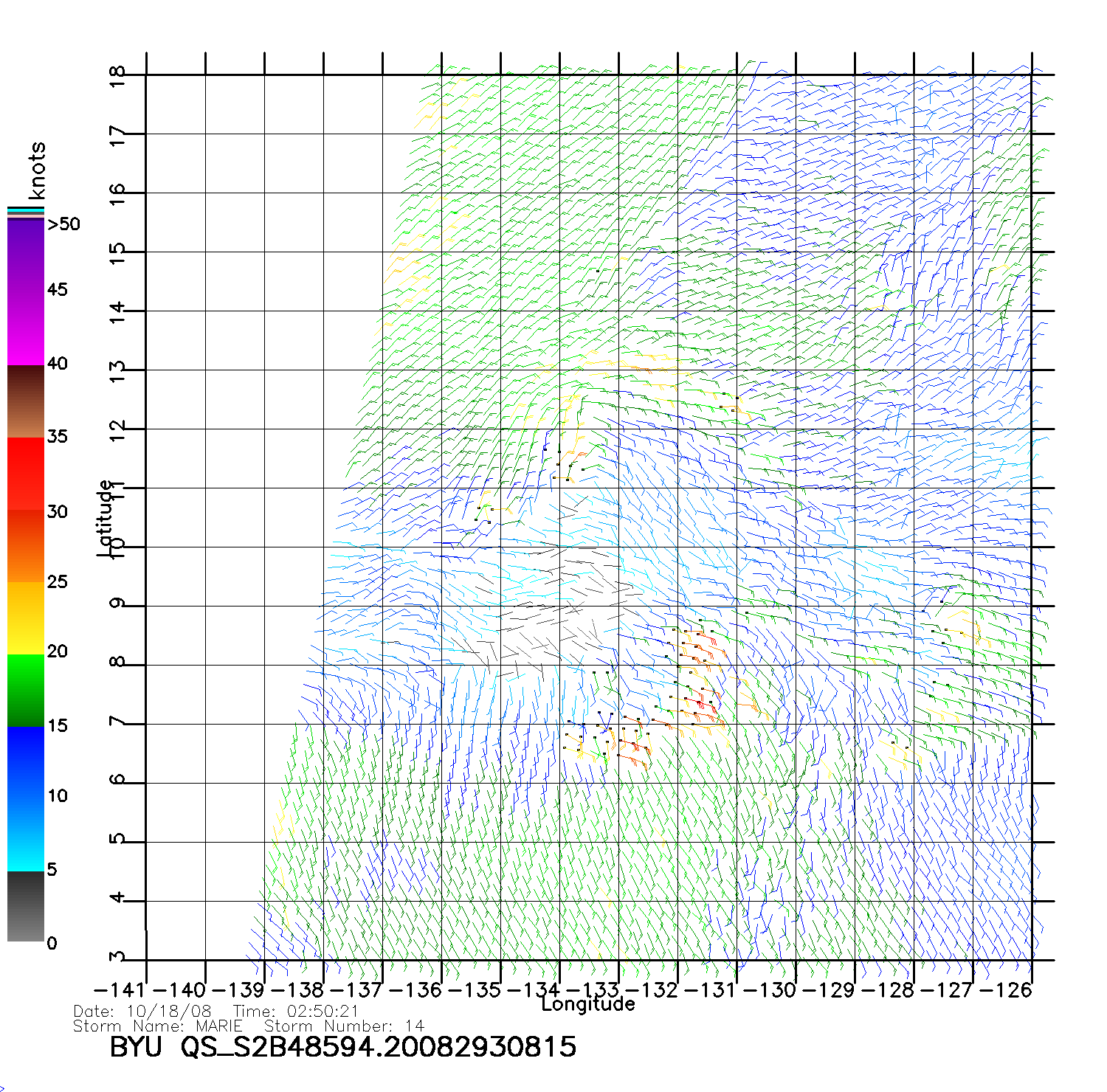Image resolution: width=1107 pixels, height=1092 pixels.
Task: Click the "Storm Number: 14" text
Action: coord(344,1026)
